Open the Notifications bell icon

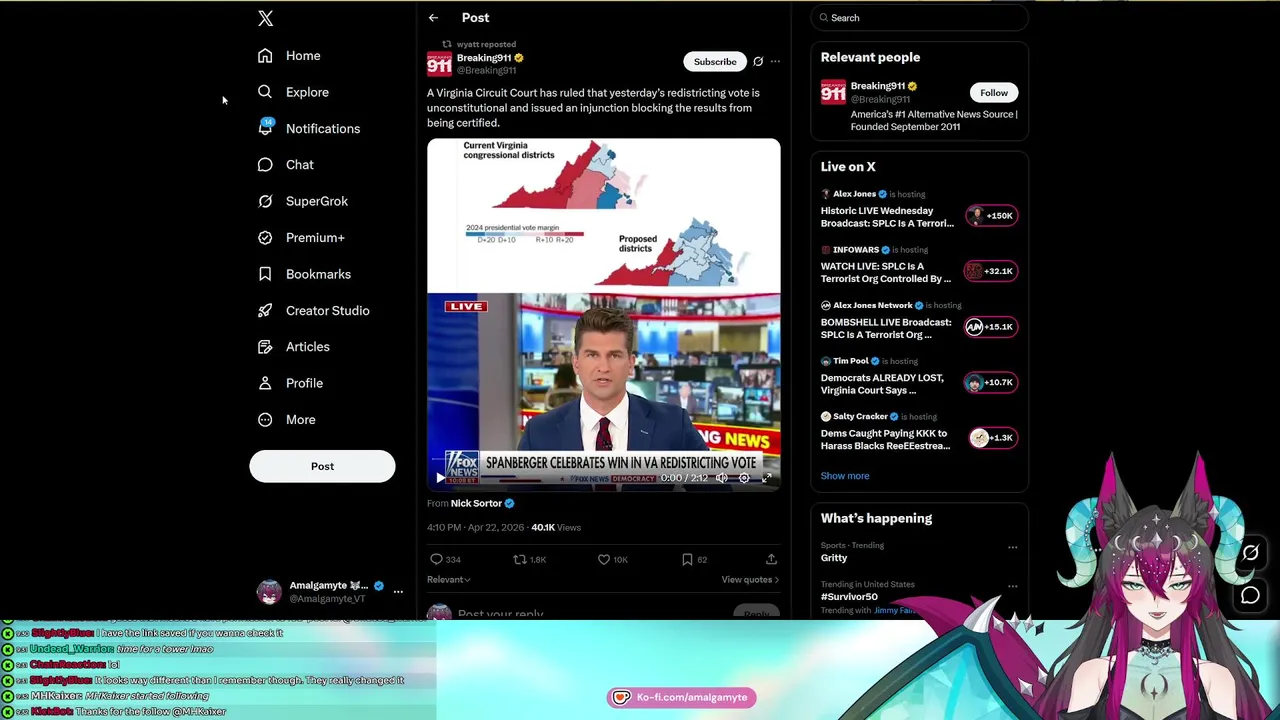[265, 128]
